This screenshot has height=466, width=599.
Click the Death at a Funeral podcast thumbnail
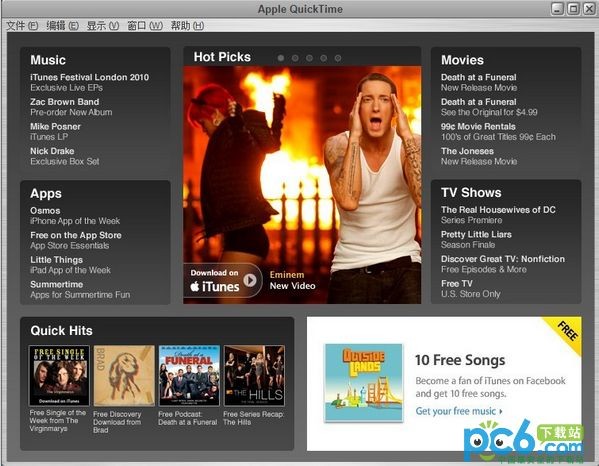189,375
